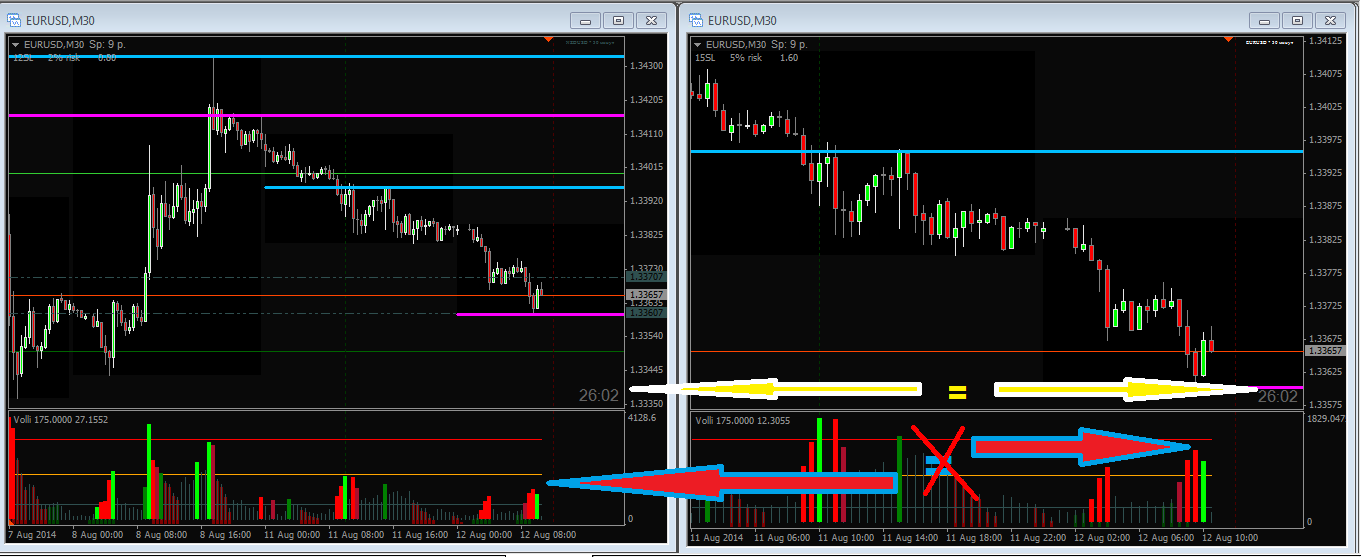Click the 1.34015 price on left price scale
Image resolution: width=1361 pixels, height=557 pixels.
pyautogui.click(x=647, y=166)
